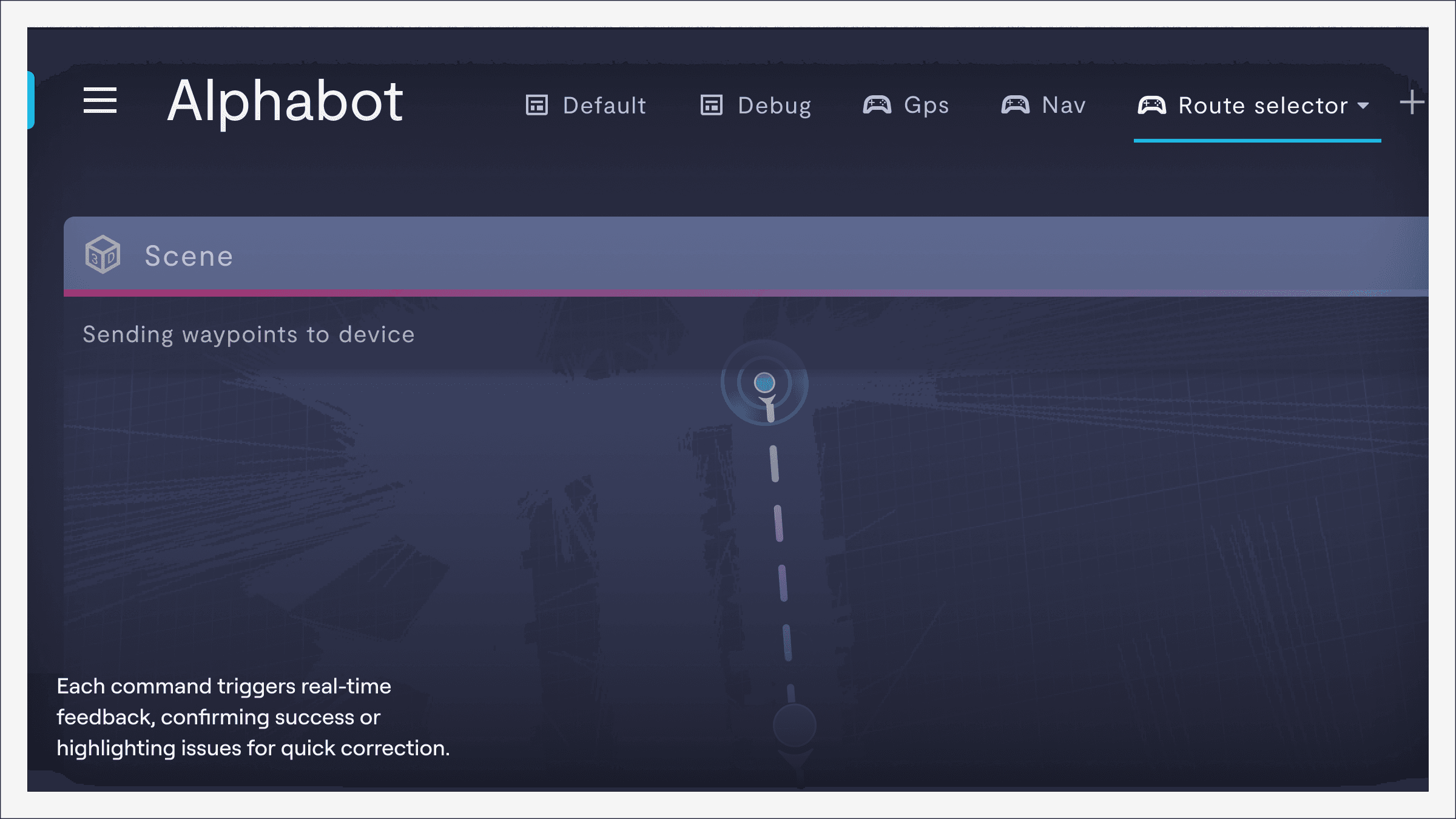This screenshot has width=1456, height=819.
Task: Open the Nav tab
Action: [1063, 106]
